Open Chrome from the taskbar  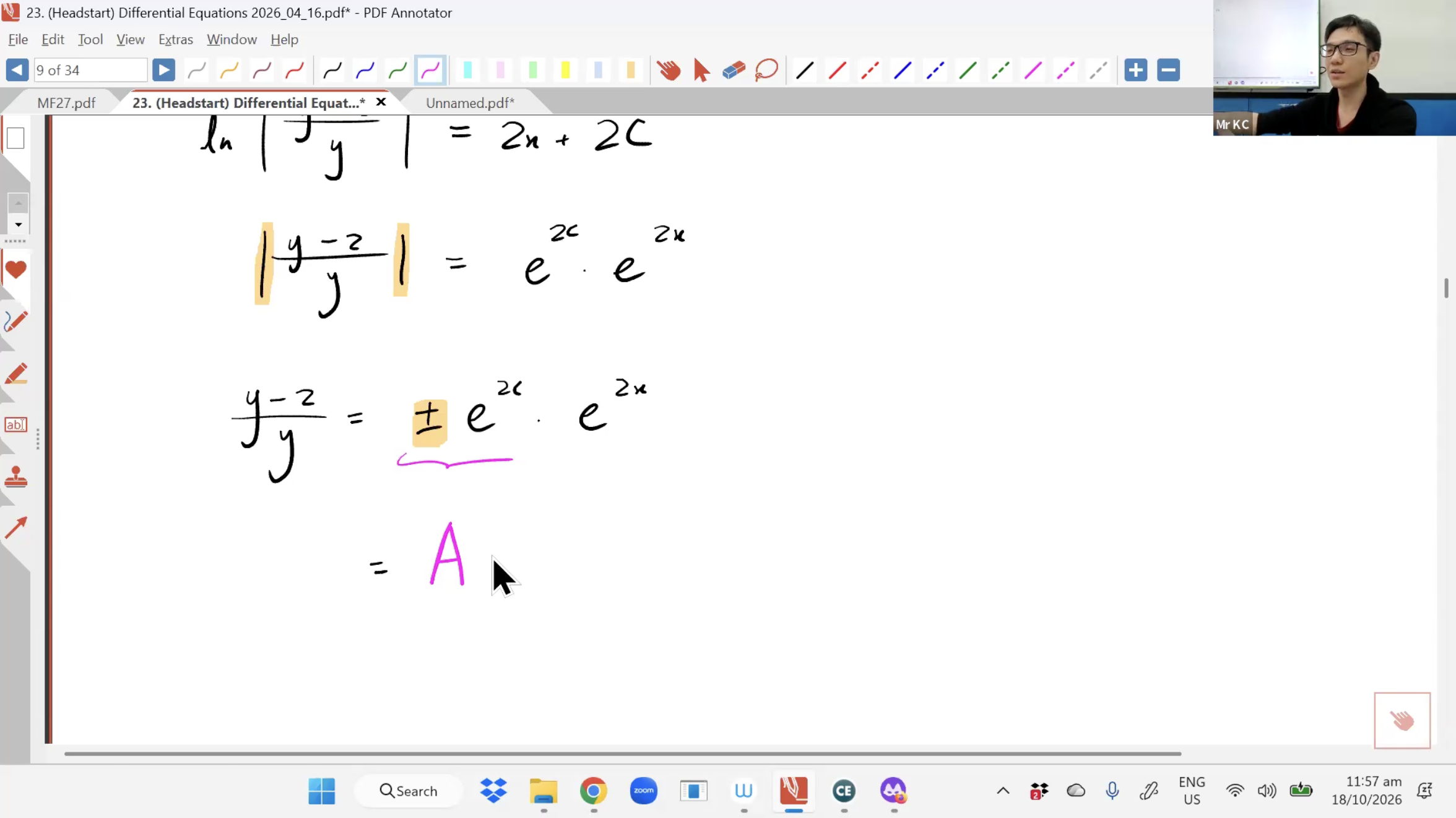(x=593, y=791)
